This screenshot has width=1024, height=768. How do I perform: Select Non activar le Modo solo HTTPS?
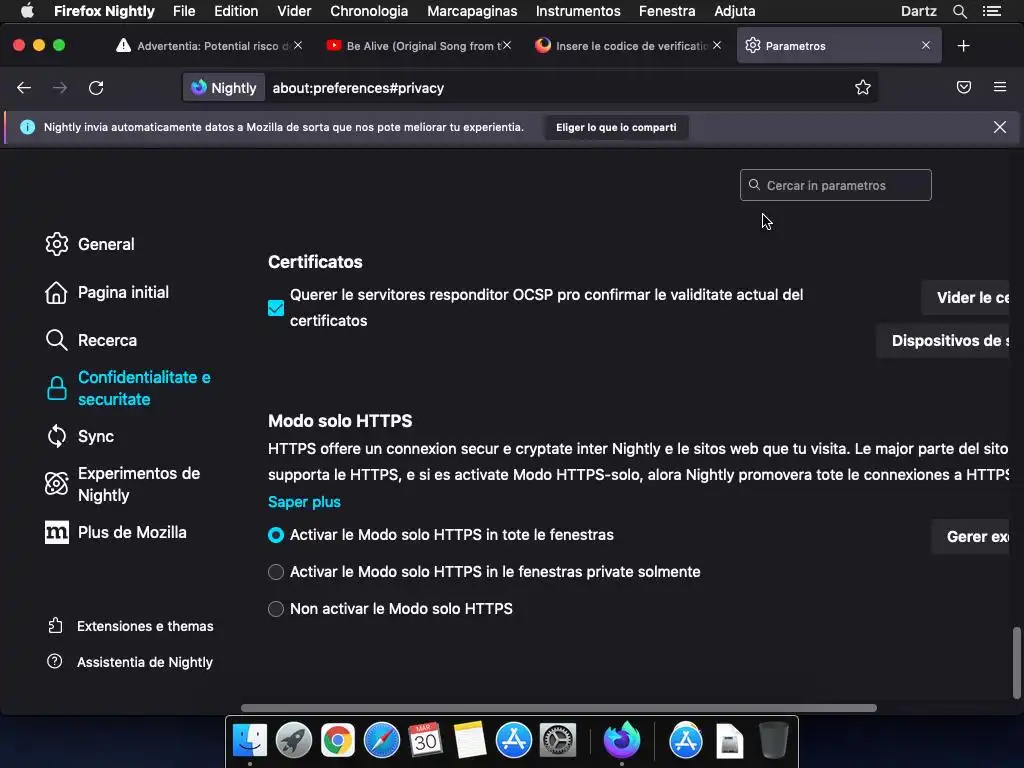[x=276, y=609]
